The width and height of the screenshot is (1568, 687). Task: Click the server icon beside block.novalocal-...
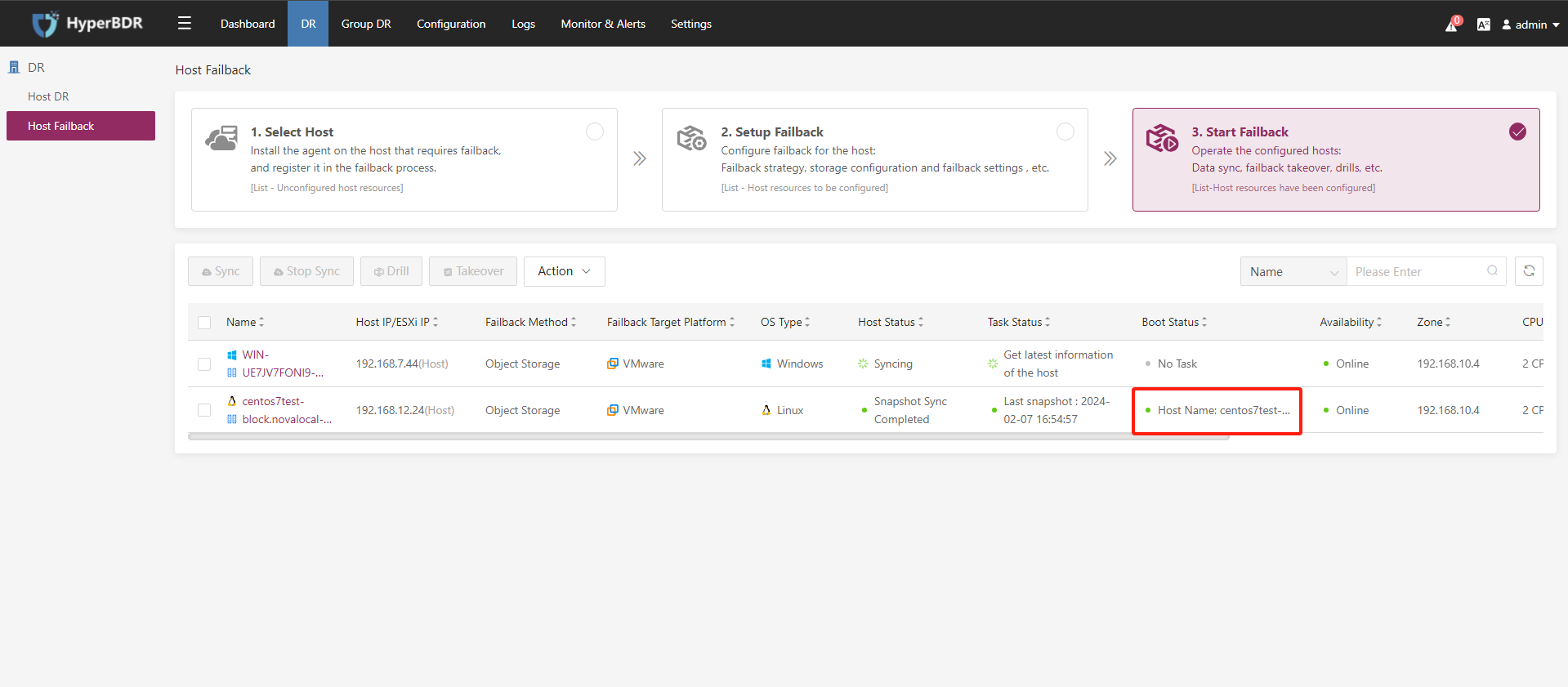click(x=232, y=419)
